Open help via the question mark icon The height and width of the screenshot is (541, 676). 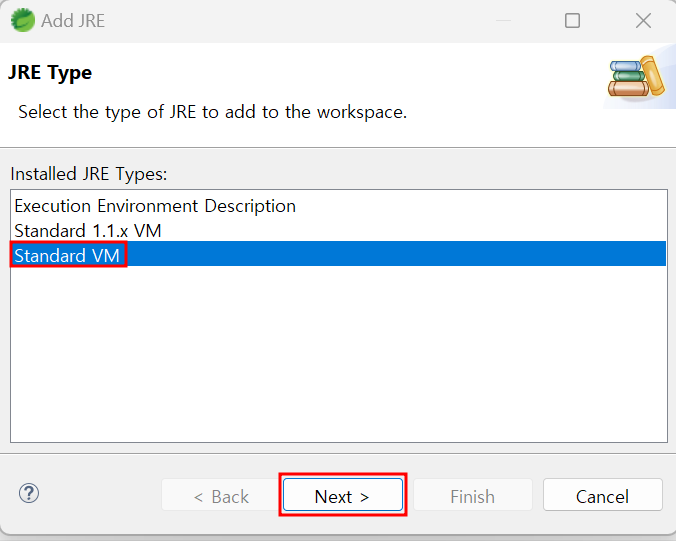[29, 493]
